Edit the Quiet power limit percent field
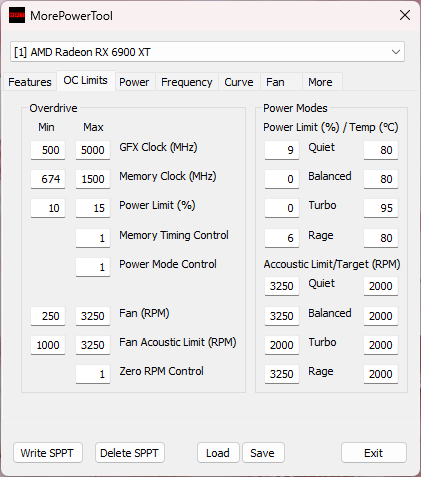 (282, 150)
